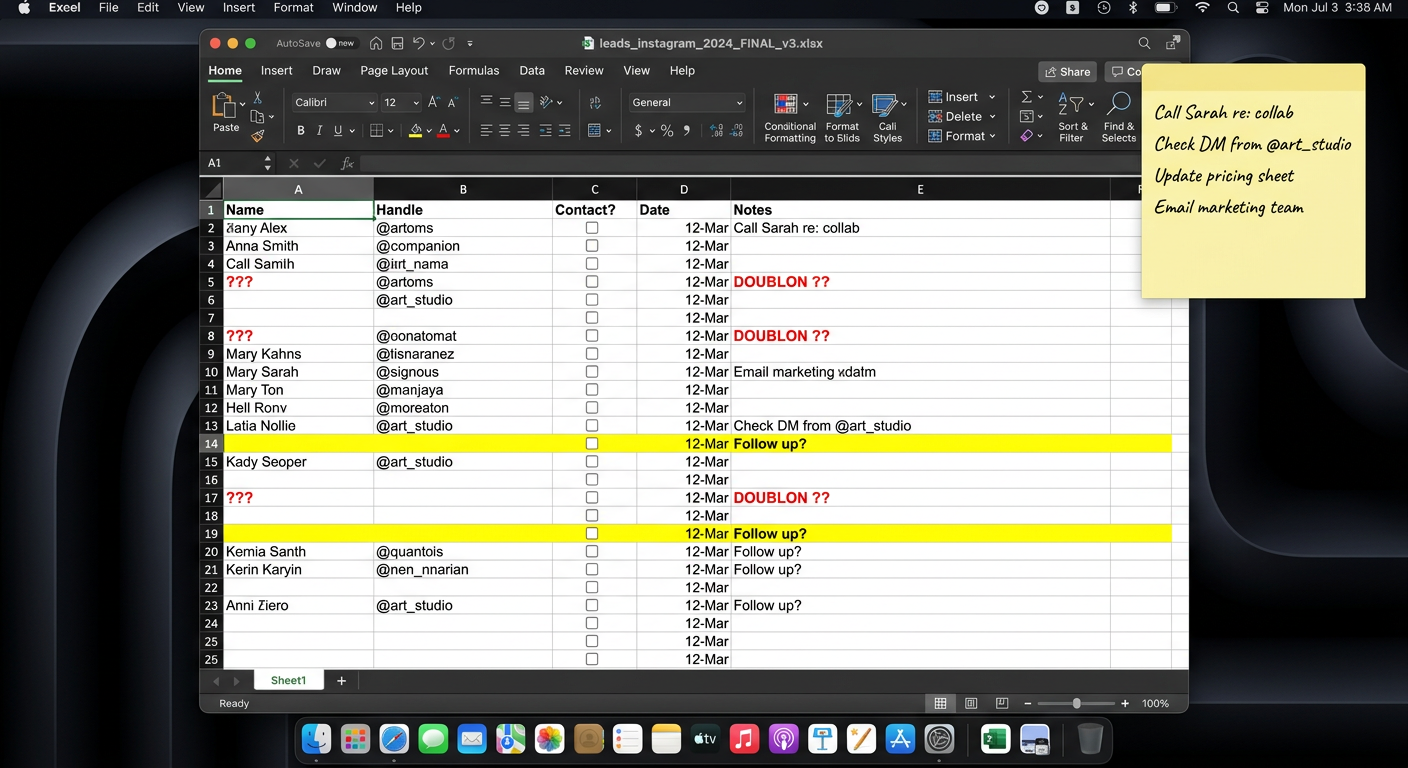Image resolution: width=1408 pixels, height=768 pixels.
Task: Expand the AutoSum dropdown arrow
Action: (x=1041, y=98)
